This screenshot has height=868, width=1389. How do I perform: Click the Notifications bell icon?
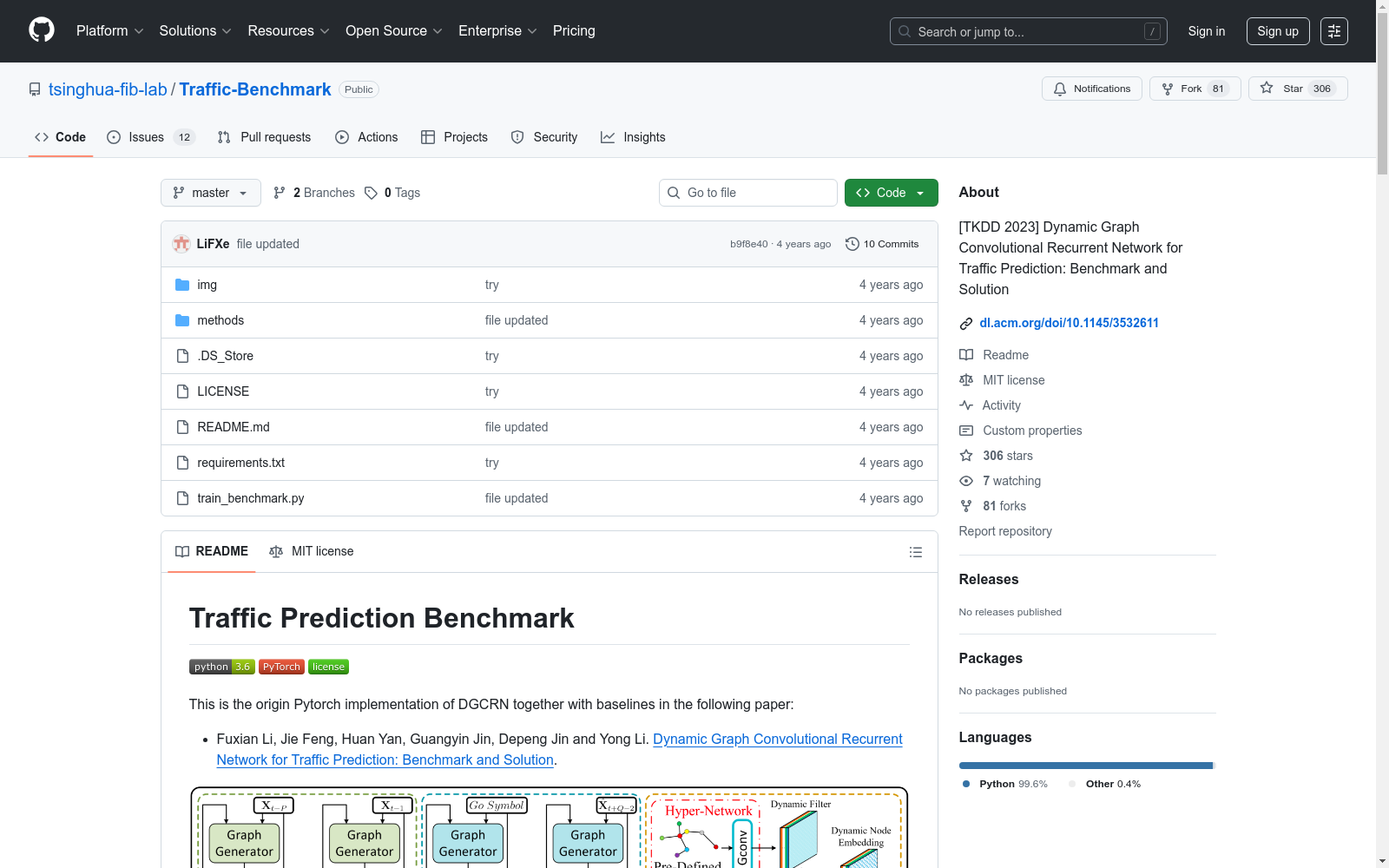click(x=1060, y=89)
